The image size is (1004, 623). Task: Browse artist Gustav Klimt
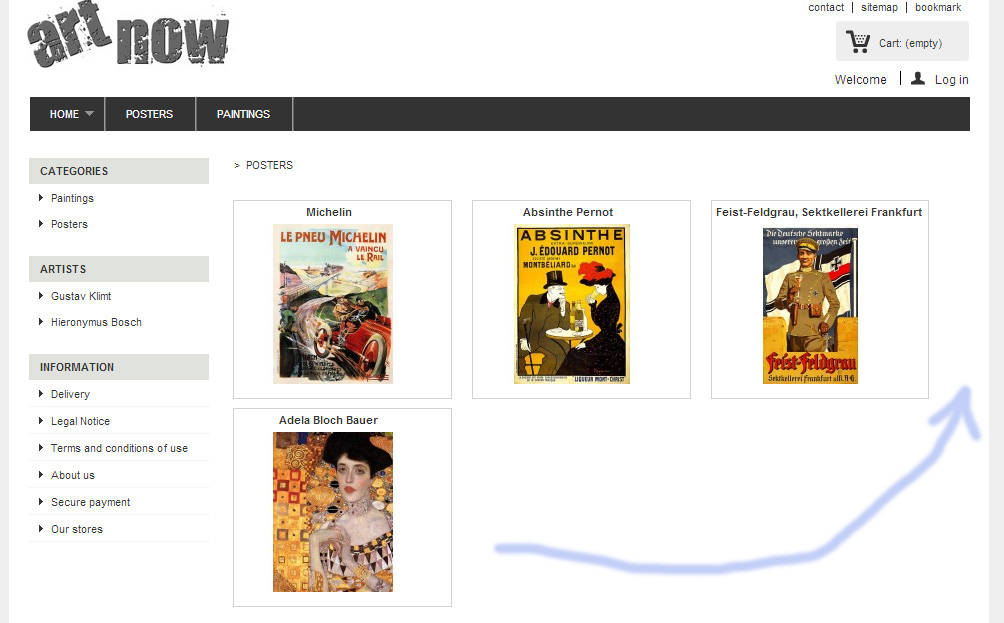[81, 296]
